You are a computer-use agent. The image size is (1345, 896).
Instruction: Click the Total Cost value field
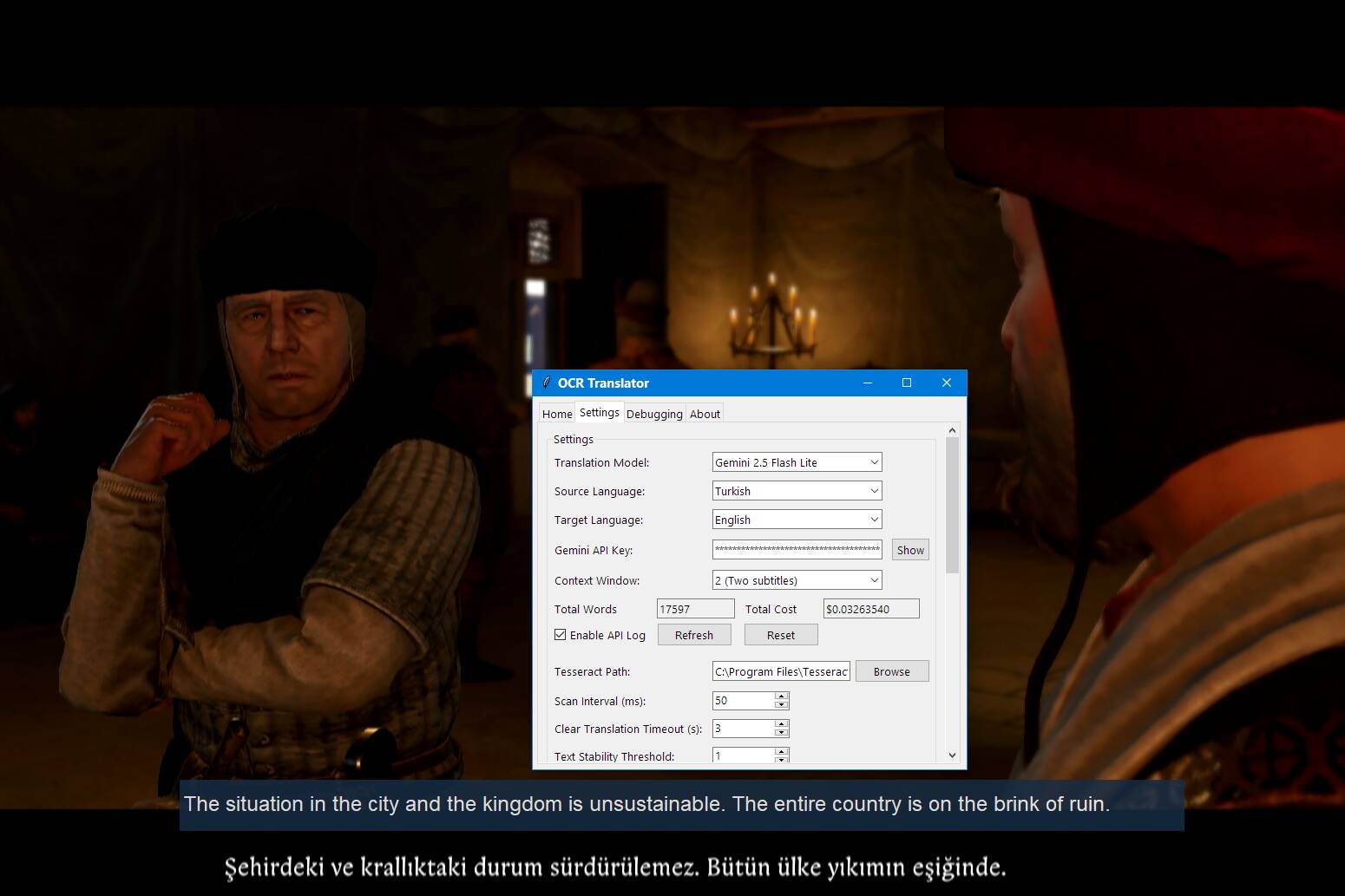pyautogui.click(x=871, y=609)
